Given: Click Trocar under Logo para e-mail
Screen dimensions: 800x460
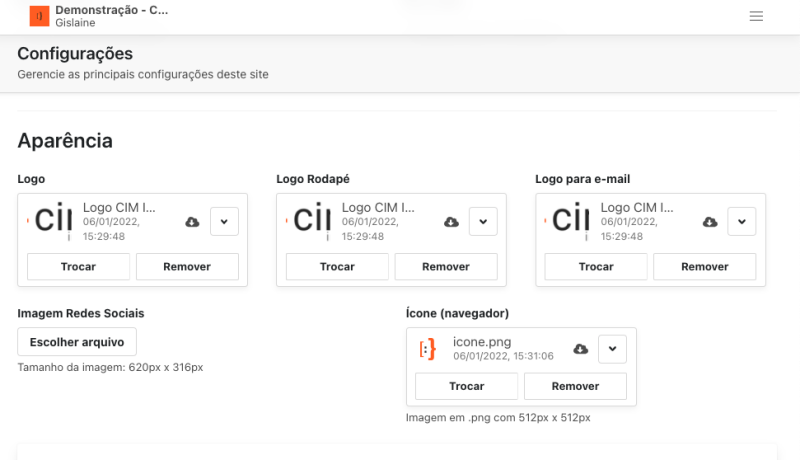Looking at the screenshot, I should [596, 267].
